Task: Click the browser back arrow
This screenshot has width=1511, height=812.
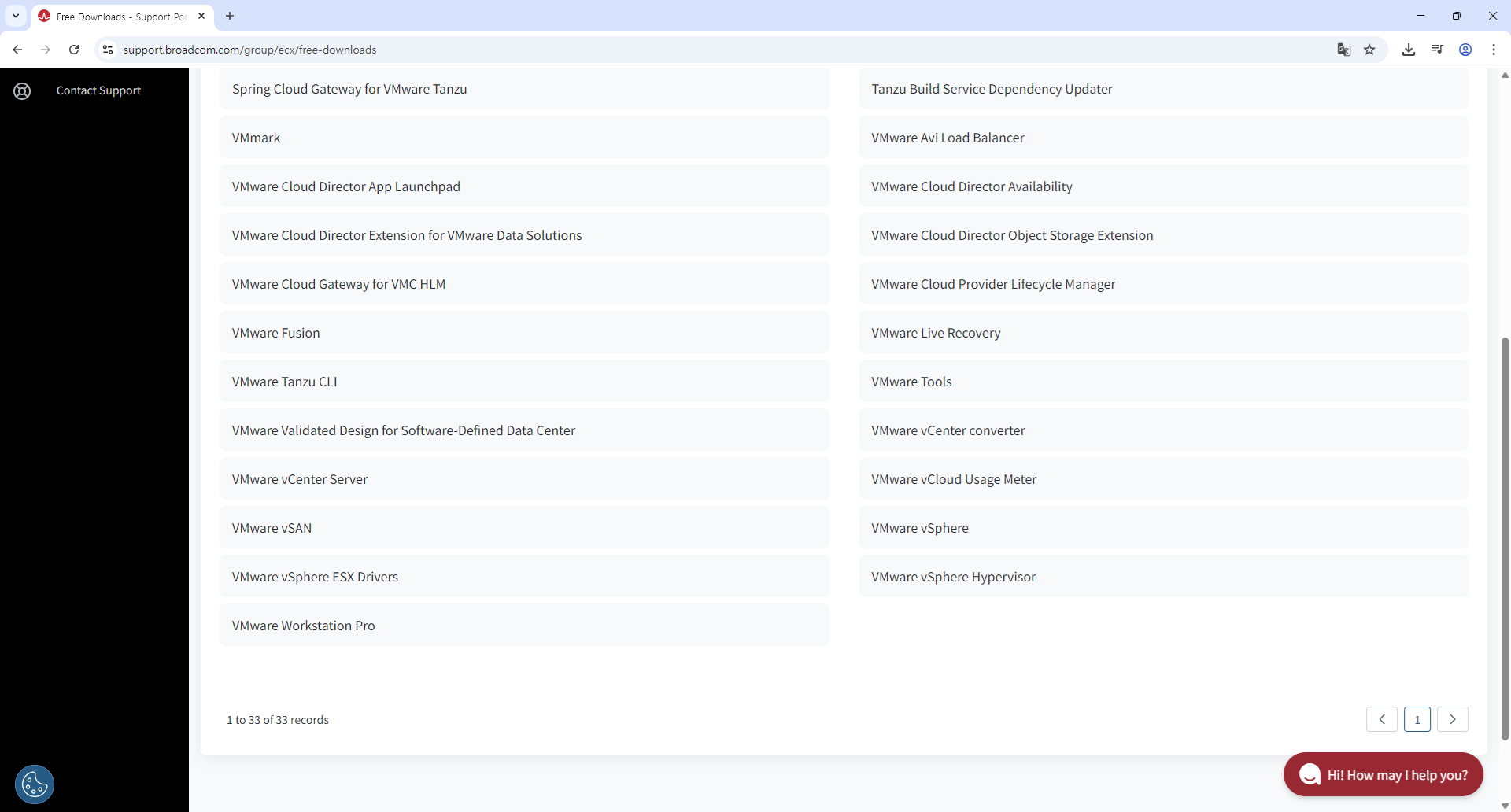Action: 17,50
